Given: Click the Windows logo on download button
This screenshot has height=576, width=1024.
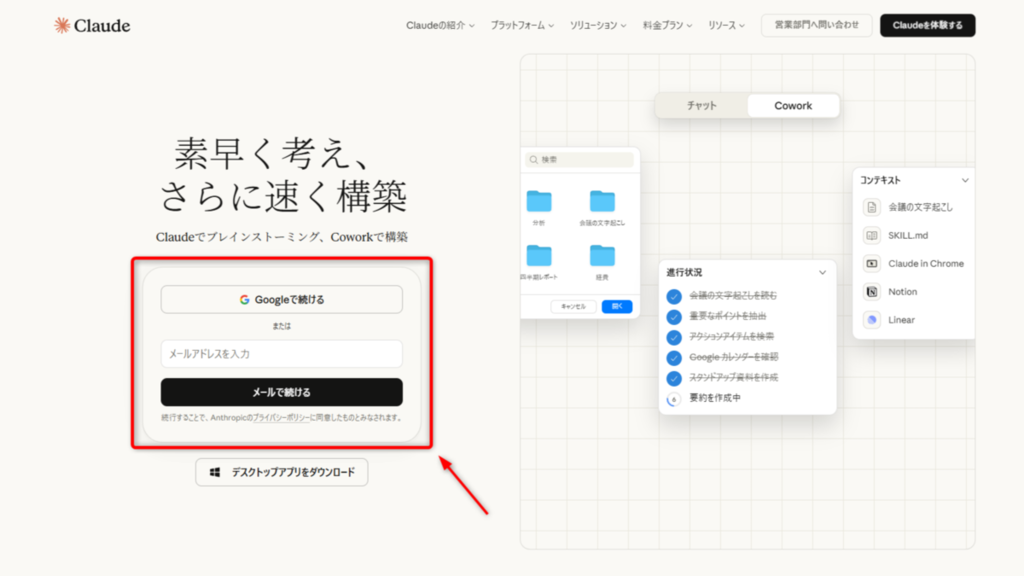Looking at the screenshot, I should click(x=215, y=472).
